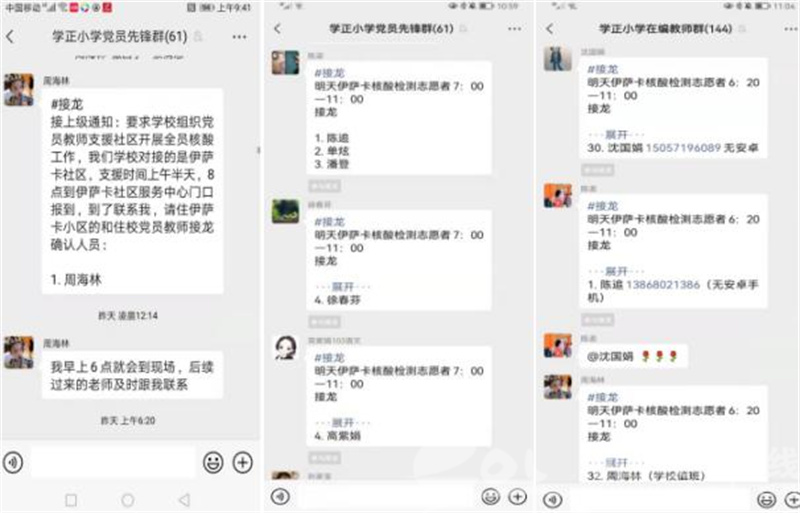Tap the Android circle home button

coord(128,500)
